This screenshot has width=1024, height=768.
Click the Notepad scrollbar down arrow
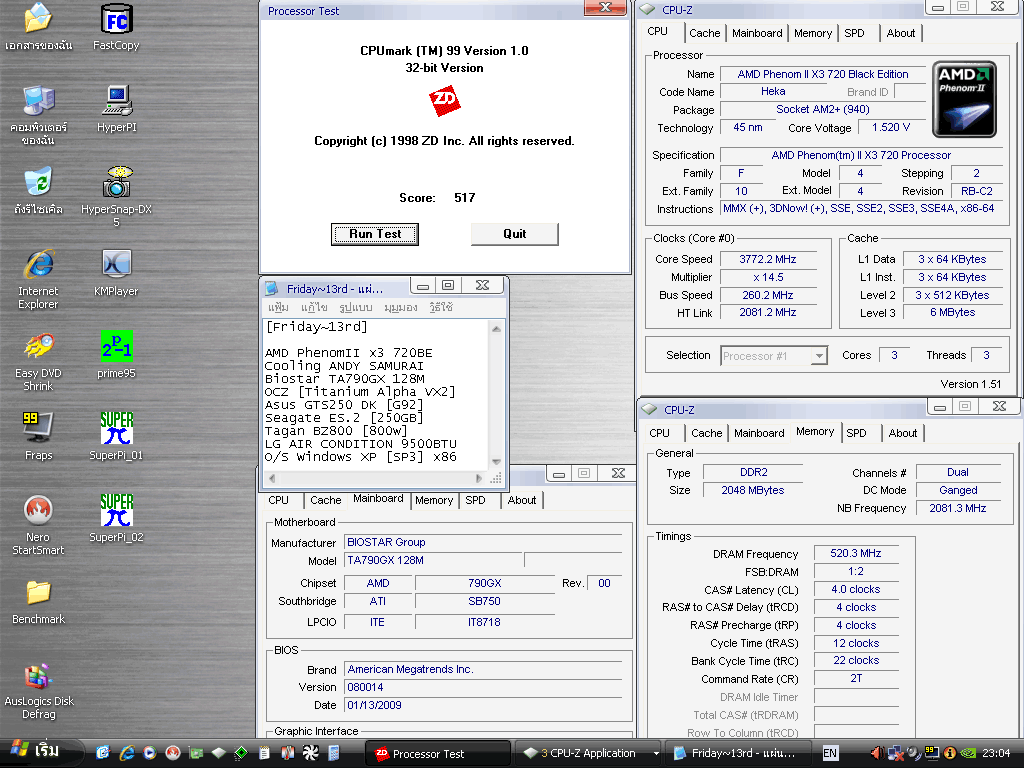(x=497, y=460)
